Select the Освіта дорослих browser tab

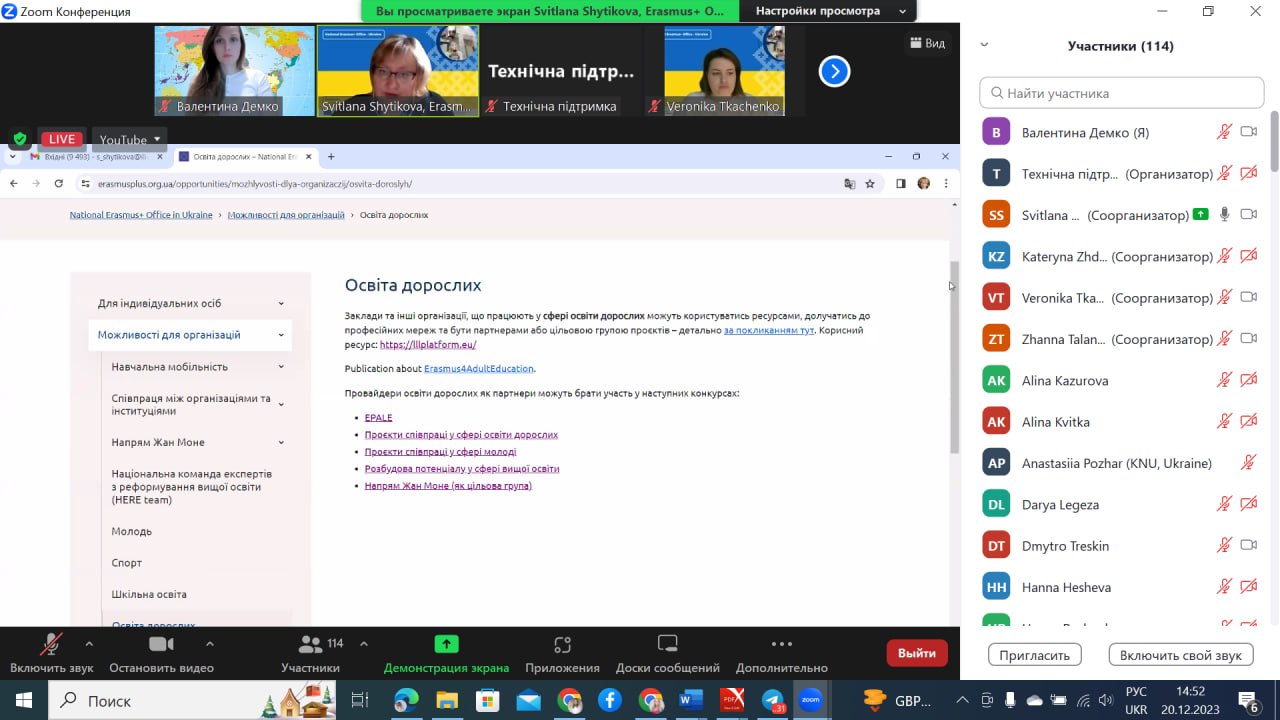pos(244,157)
